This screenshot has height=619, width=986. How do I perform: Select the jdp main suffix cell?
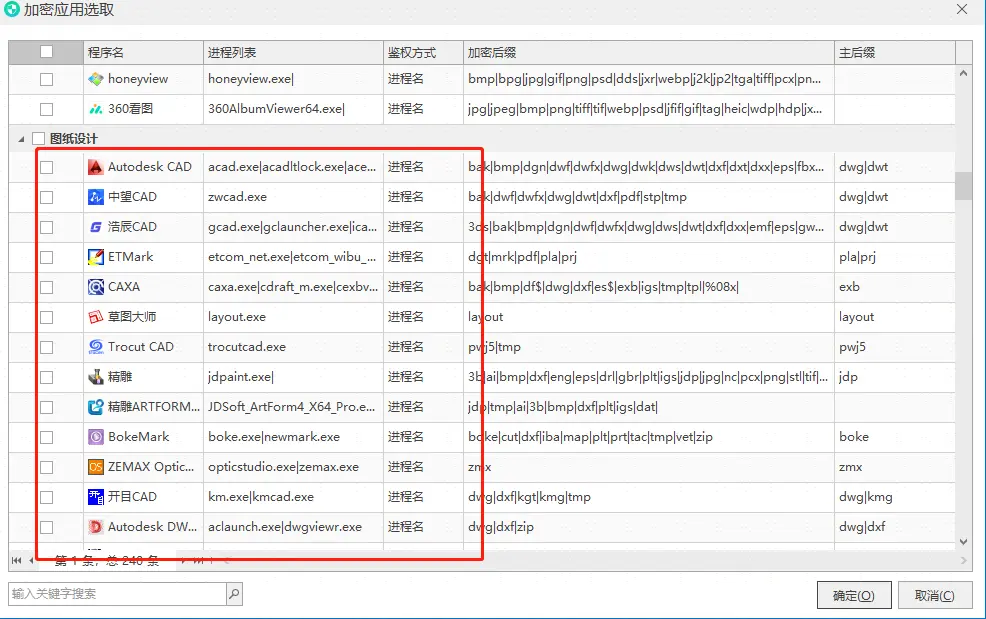(x=895, y=377)
